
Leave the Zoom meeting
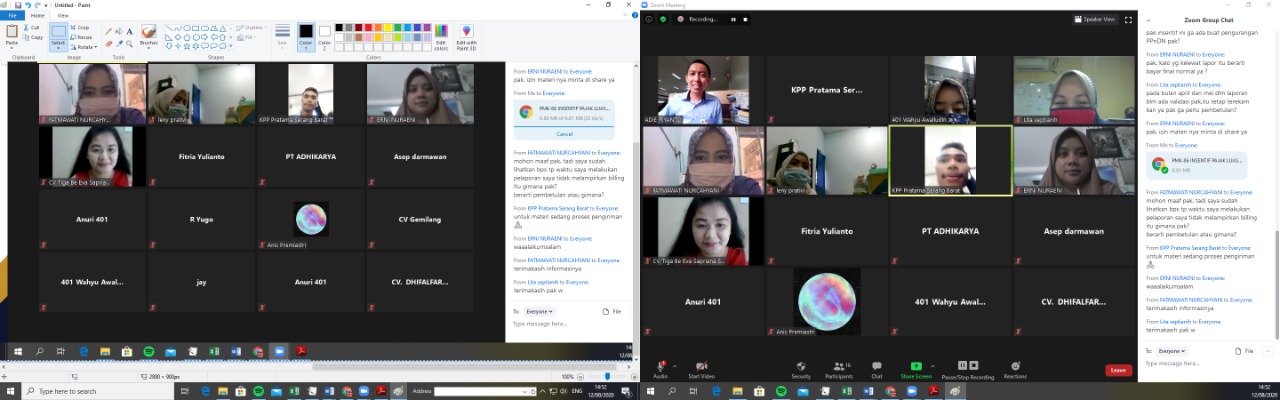(1119, 370)
